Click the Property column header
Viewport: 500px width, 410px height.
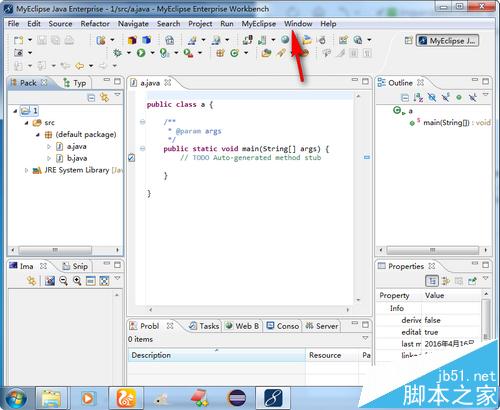399,296
